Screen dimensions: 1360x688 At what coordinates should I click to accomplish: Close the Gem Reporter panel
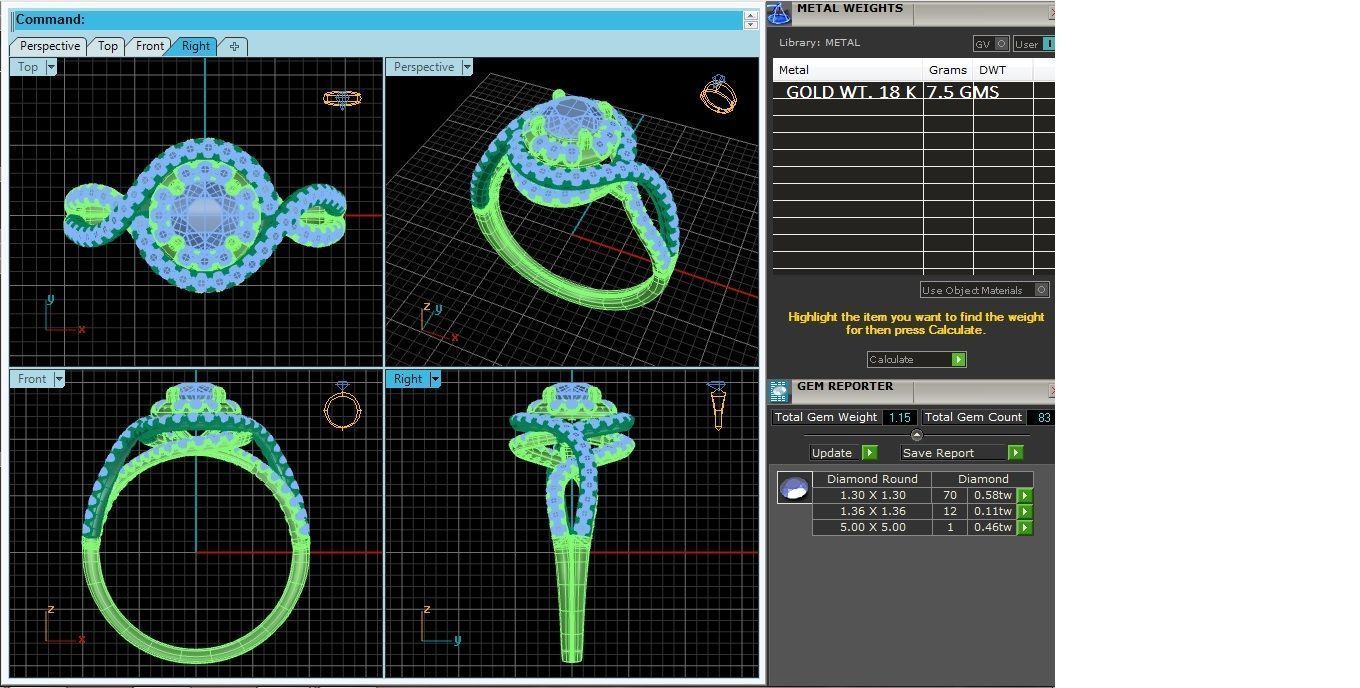[1051, 391]
